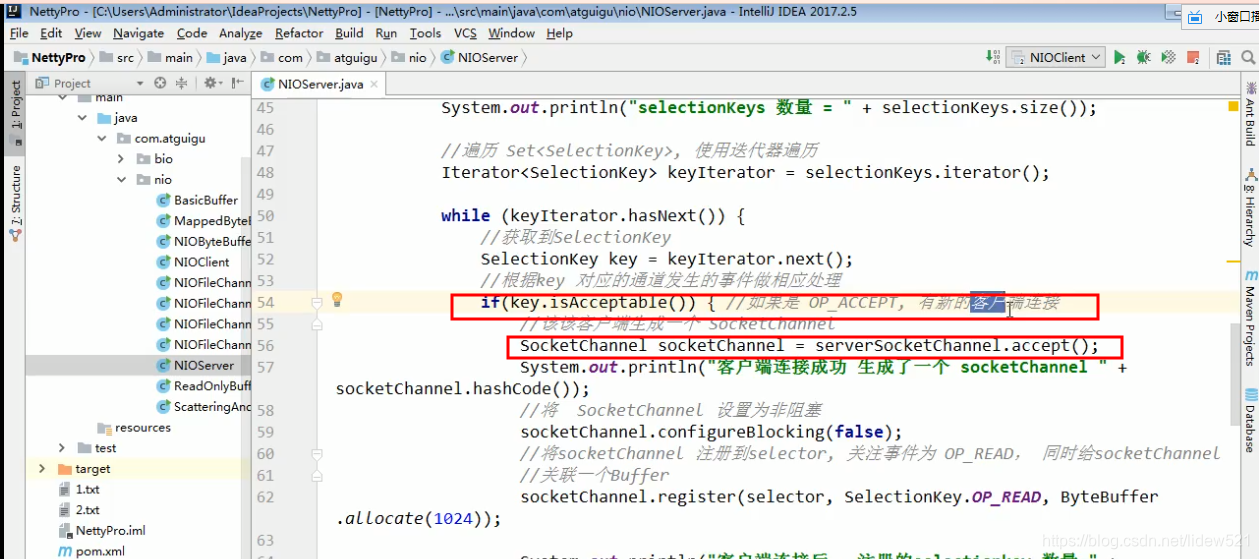Open the ScatteringAnd class in tree
1259x559 pixels.
click(204, 406)
